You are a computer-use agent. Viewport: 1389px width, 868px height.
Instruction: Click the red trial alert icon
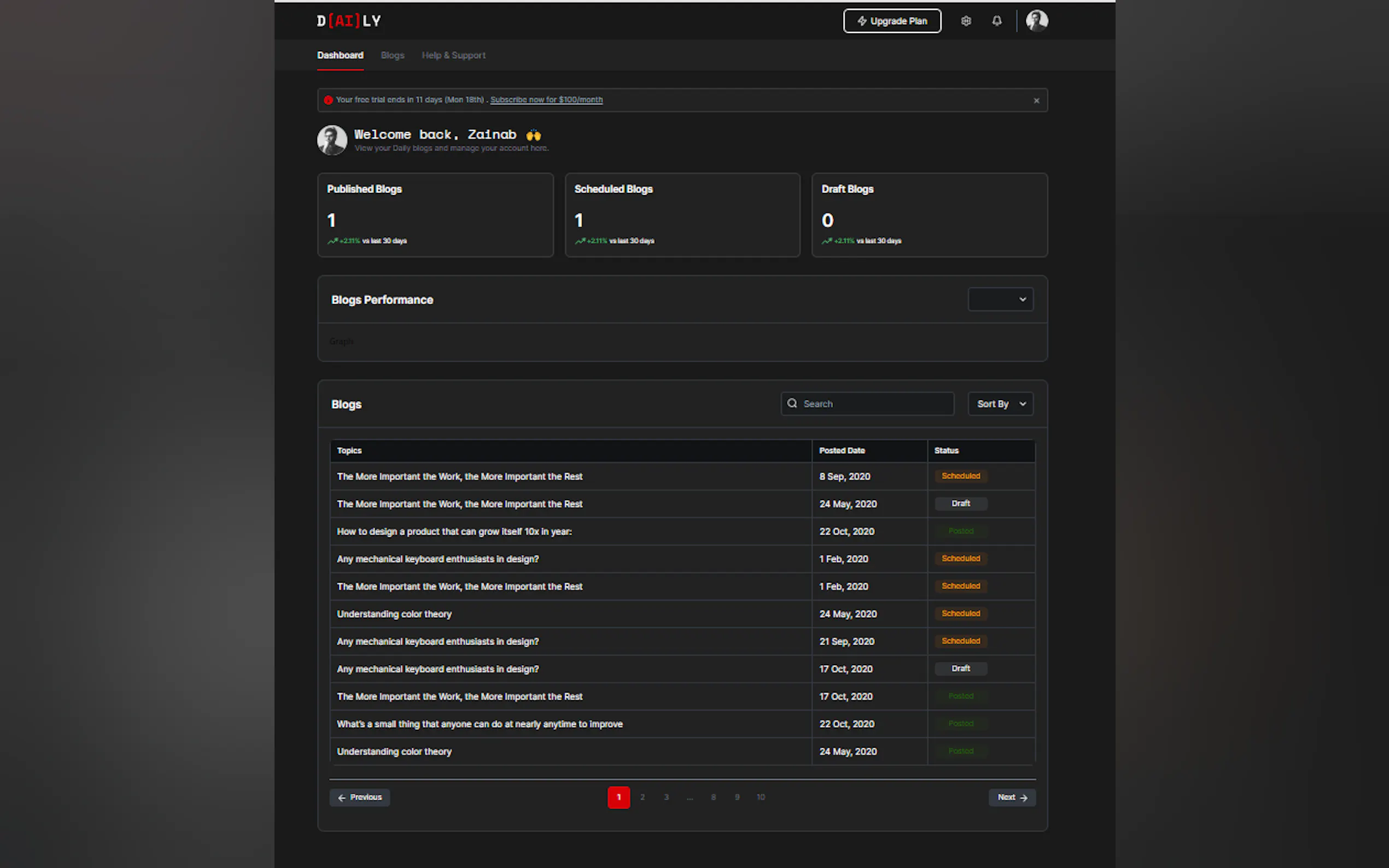coord(328,100)
